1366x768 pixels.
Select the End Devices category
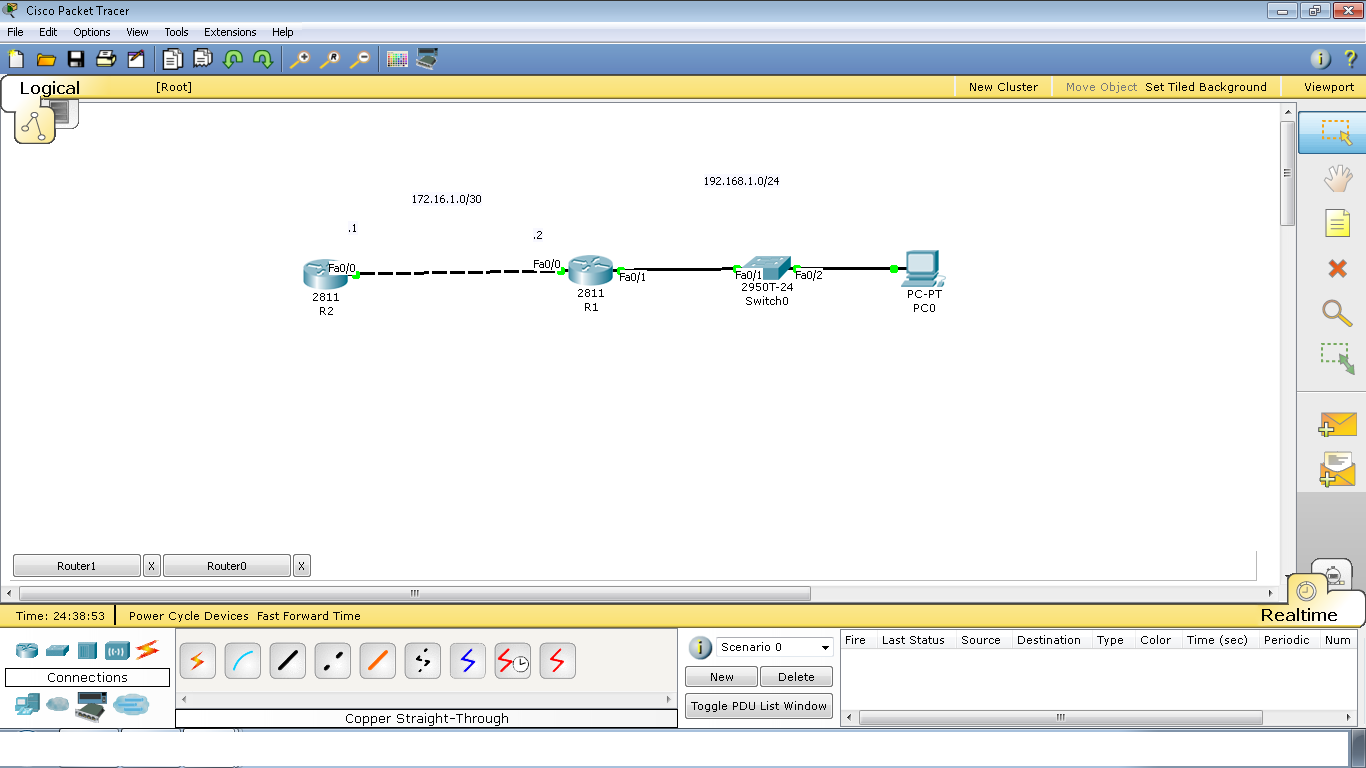tap(27, 706)
